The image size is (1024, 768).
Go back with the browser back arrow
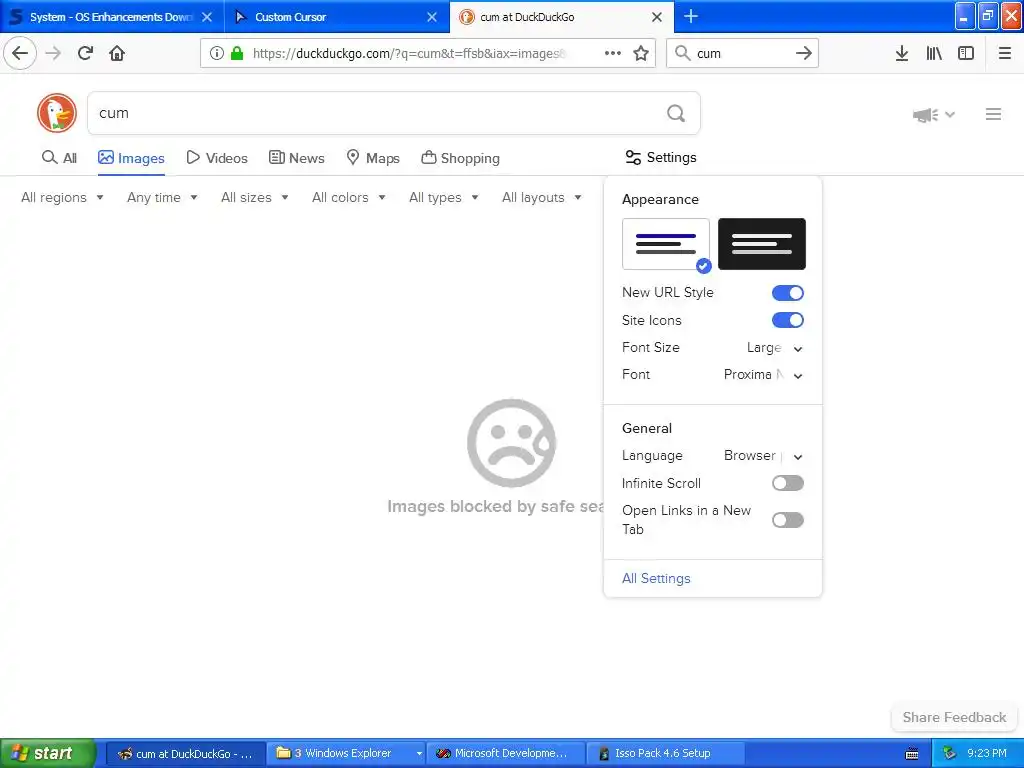coord(20,53)
